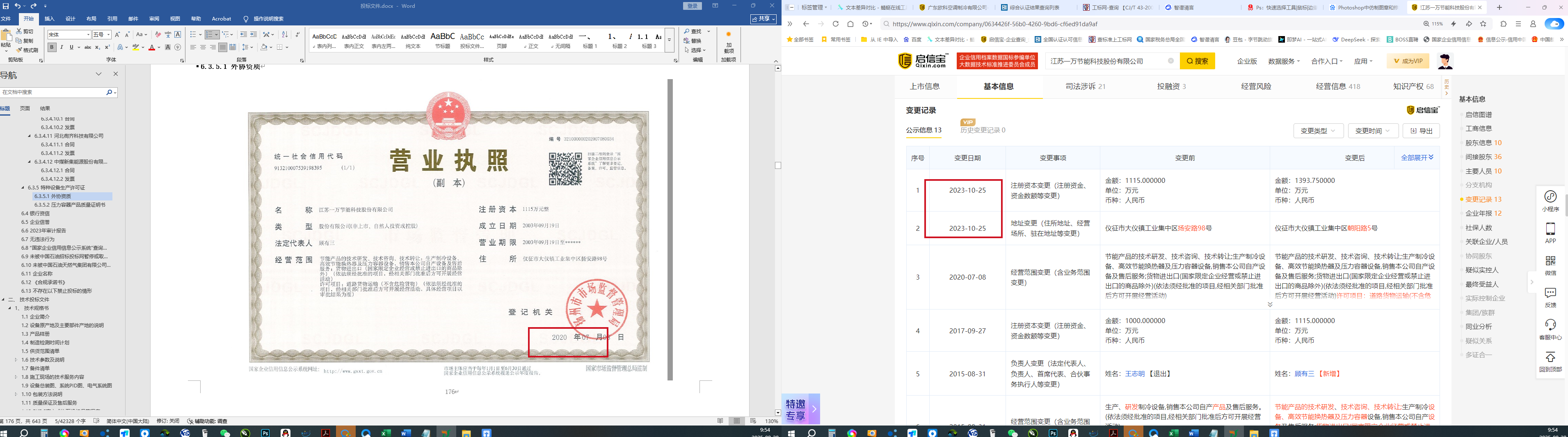Increase font size with the grow-font icon
This screenshot has height=437, width=1568.
click(x=117, y=35)
